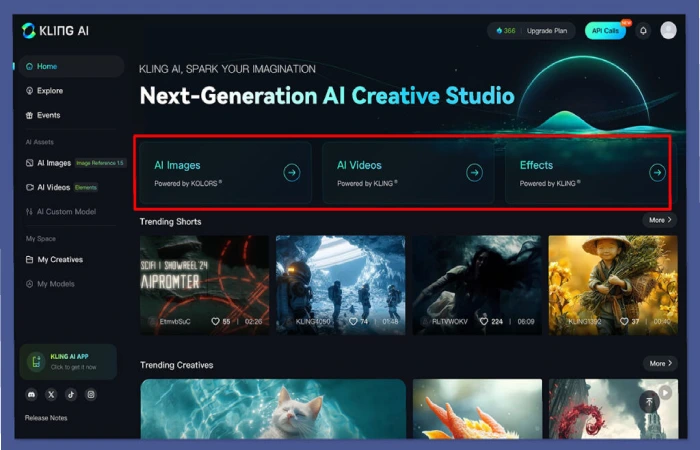700x450 pixels.
Task: Open AI Images in sidebar
Action: [48, 163]
